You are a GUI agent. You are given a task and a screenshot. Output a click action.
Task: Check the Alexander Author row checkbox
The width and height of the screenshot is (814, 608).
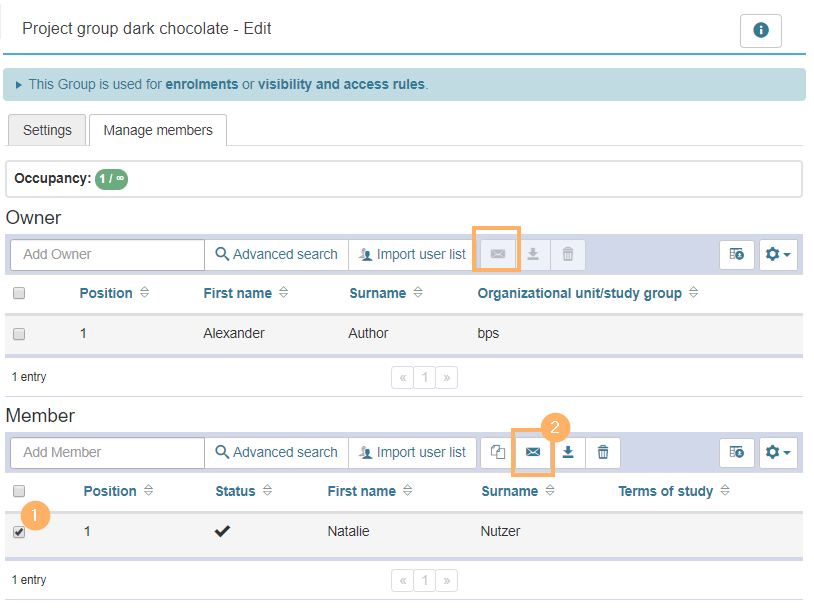(19, 334)
